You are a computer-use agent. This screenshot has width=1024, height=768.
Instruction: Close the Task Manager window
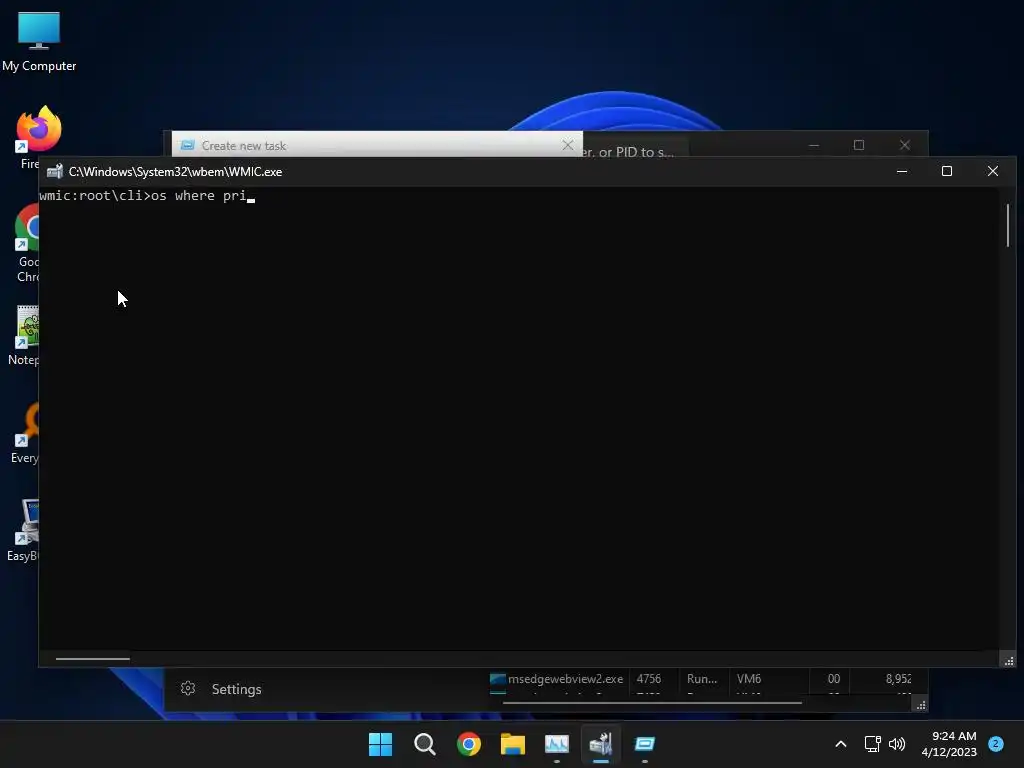[904, 145]
